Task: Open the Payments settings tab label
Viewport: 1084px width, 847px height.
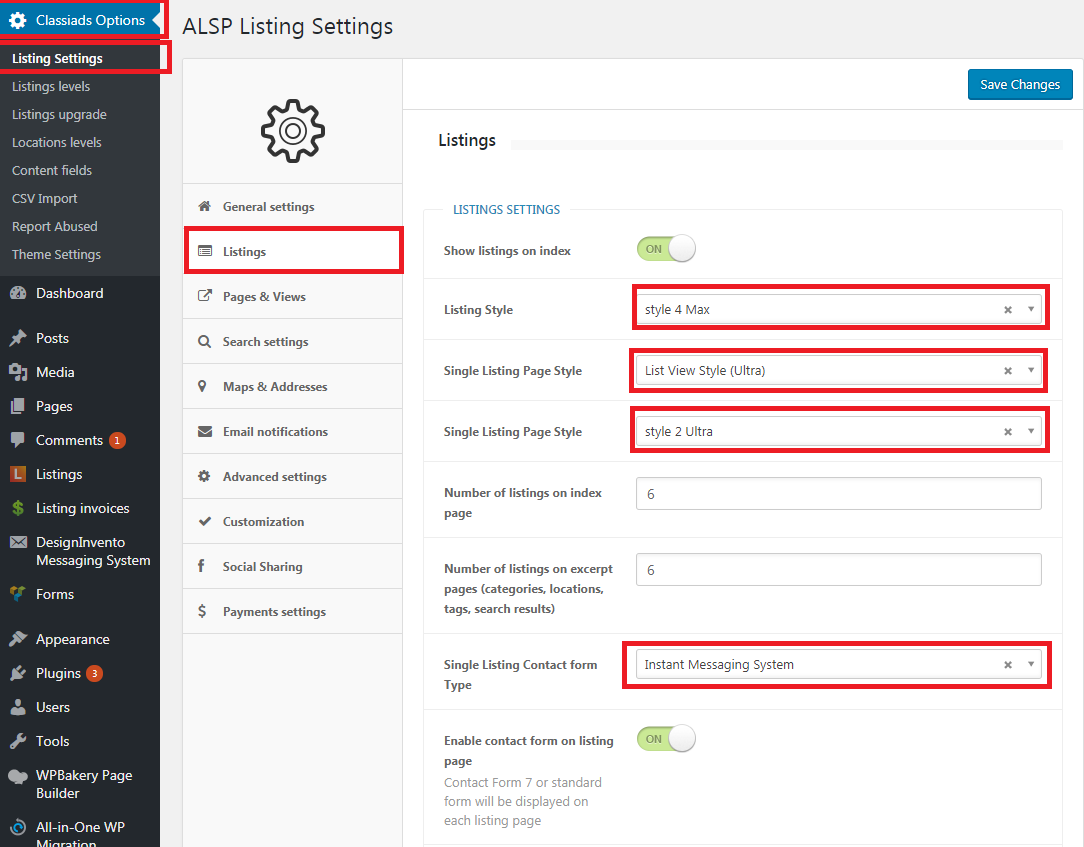Action: click(274, 611)
